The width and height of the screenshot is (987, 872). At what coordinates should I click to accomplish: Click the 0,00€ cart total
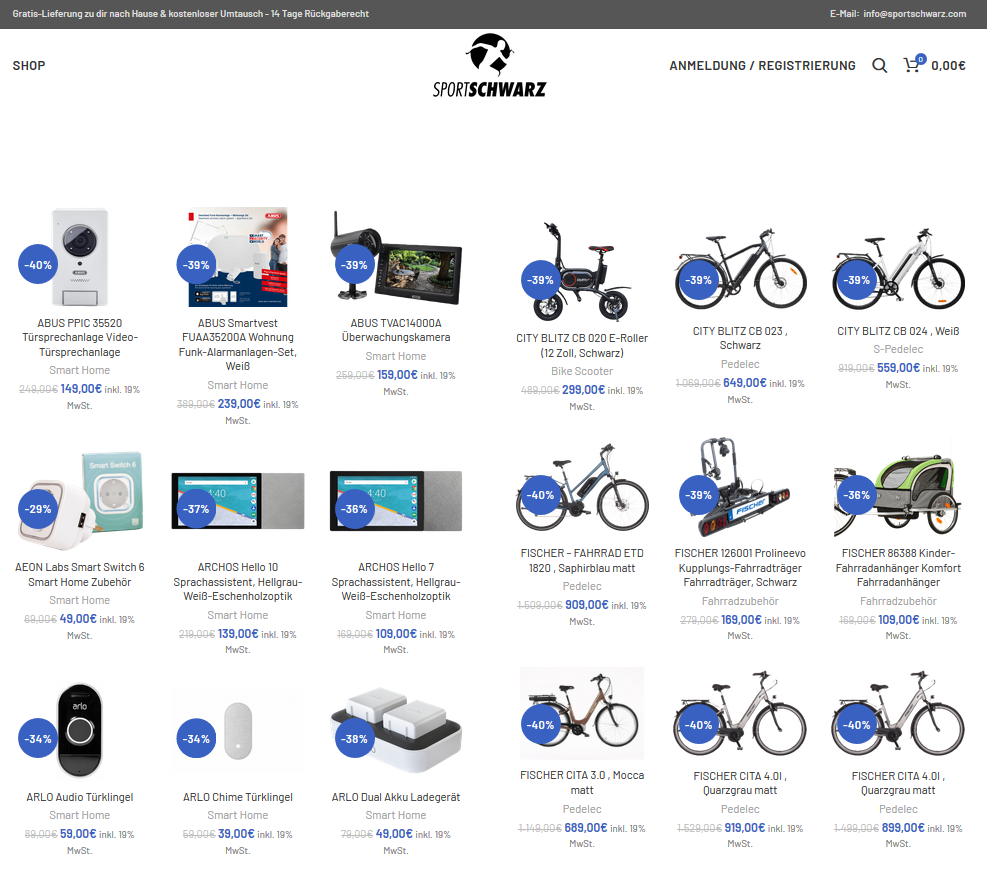click(x=948, y=65)
